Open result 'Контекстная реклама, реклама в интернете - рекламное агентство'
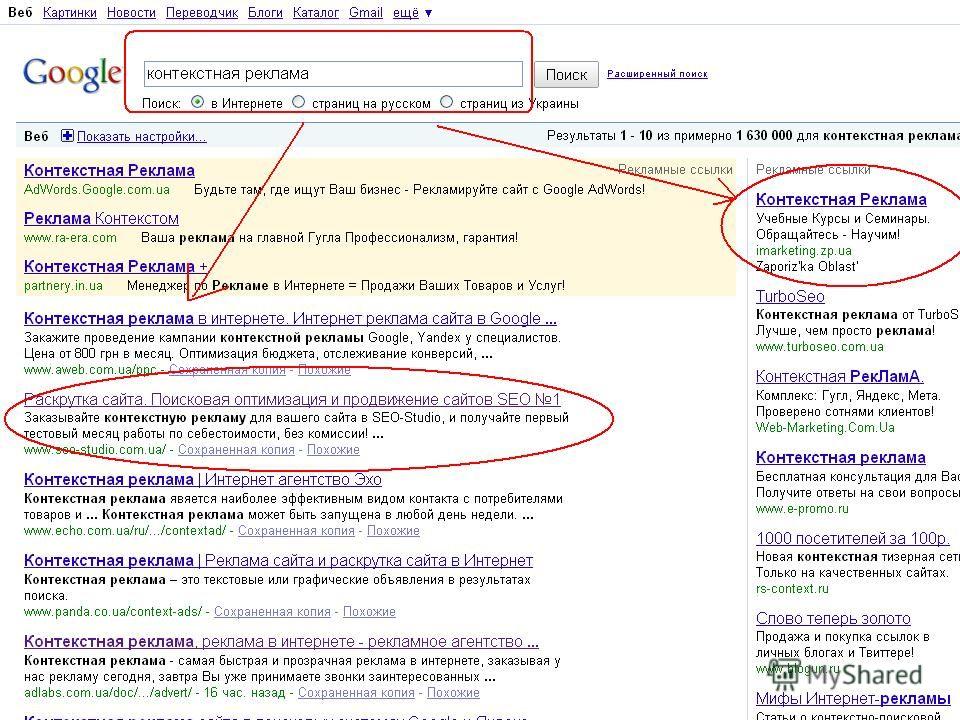The height and width of the screenshot is (720, 960). (282, 642)
